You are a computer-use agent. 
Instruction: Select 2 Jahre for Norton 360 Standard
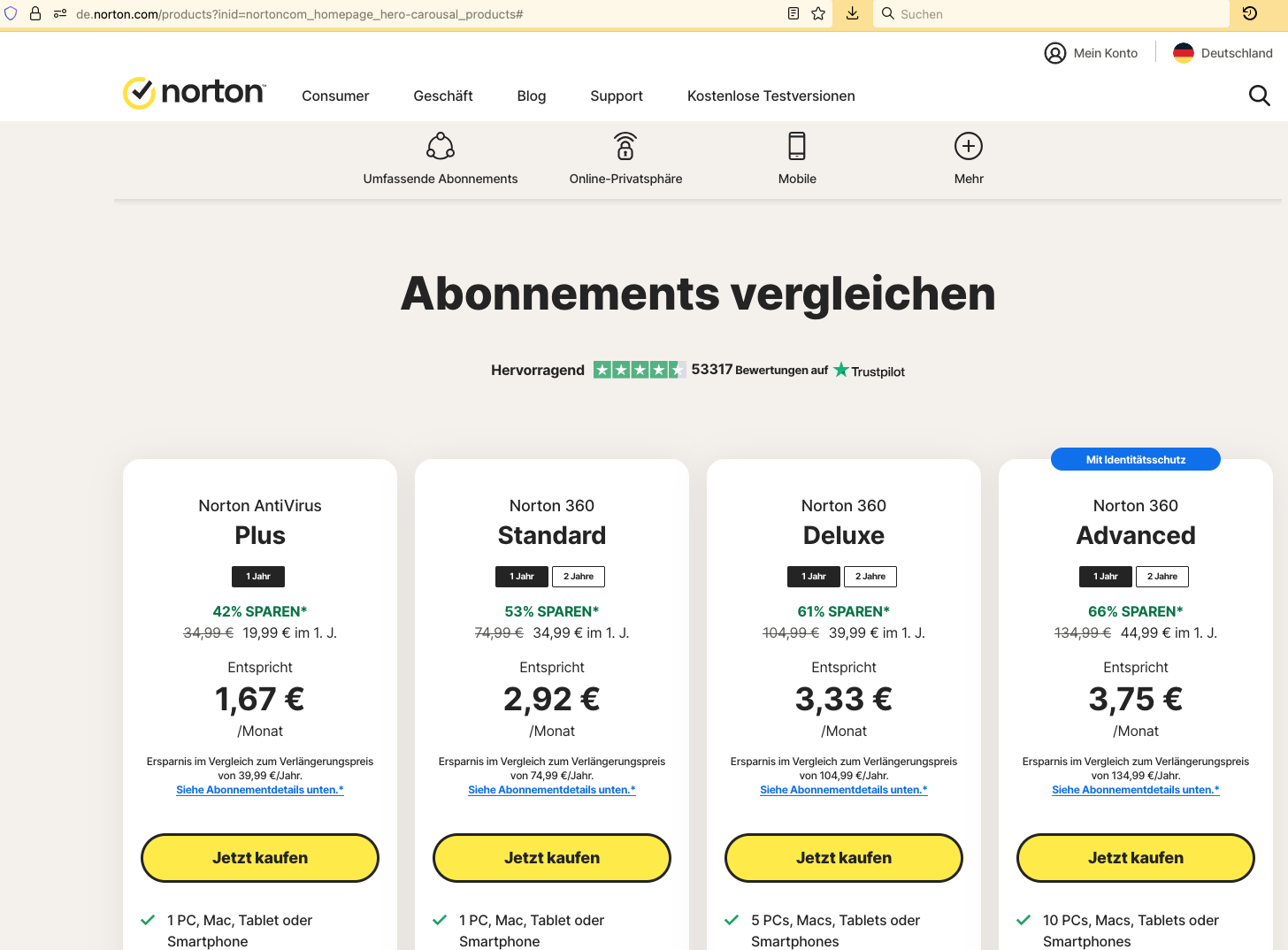pyautogui.click(x=579, y=577)
